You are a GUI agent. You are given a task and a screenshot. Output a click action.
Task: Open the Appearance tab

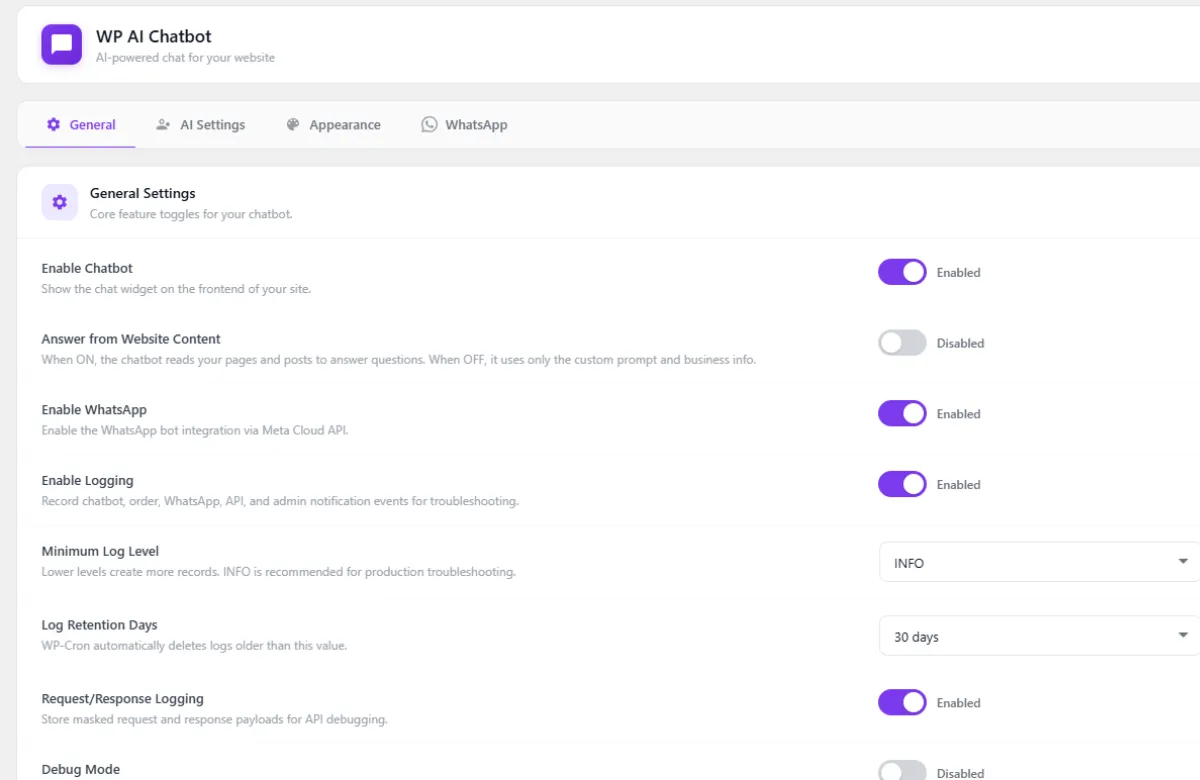click(x=333, y=125)
